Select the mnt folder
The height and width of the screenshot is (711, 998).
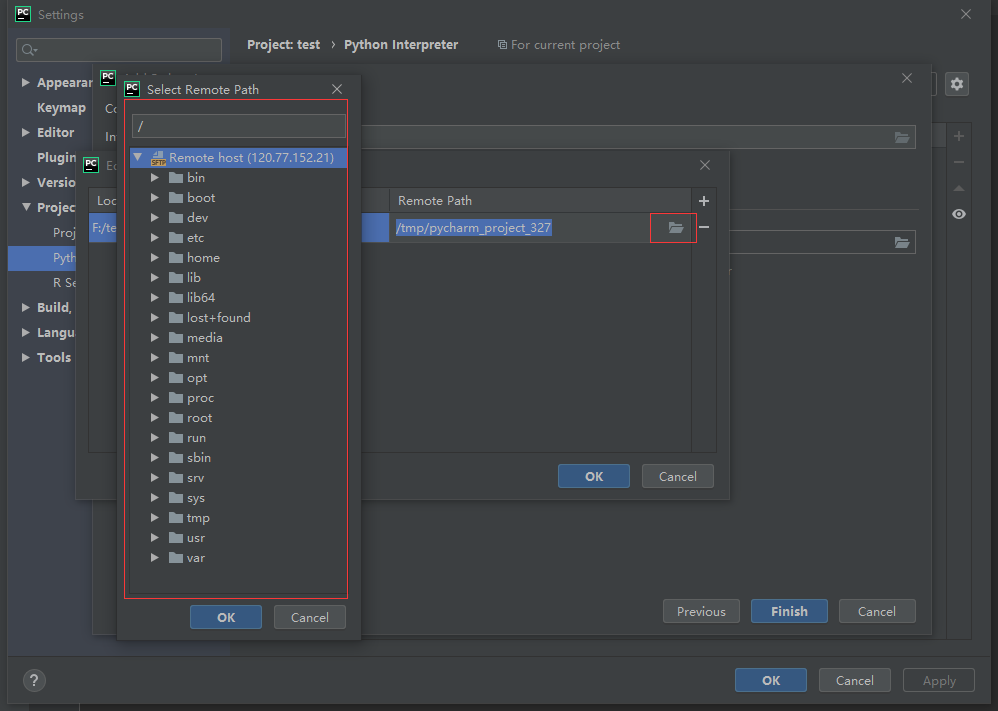point(198,358)
